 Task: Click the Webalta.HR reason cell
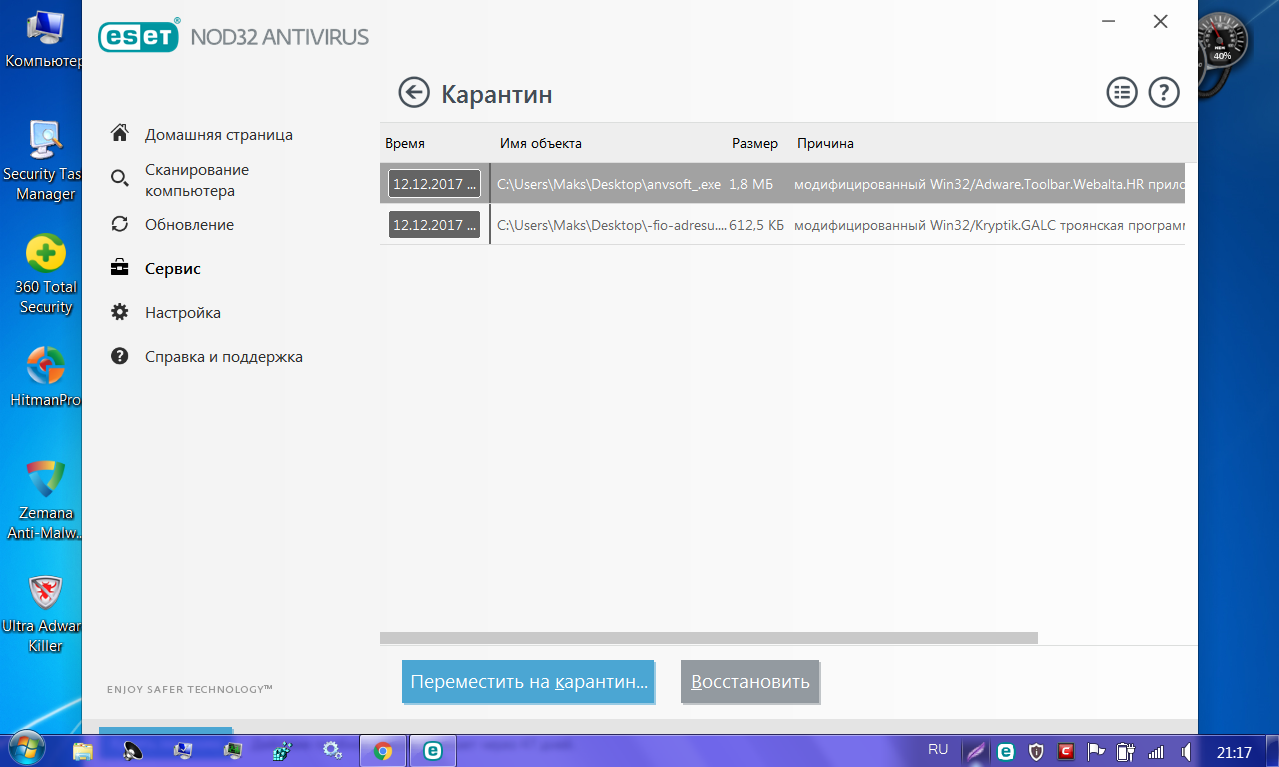tap(989, 185)
